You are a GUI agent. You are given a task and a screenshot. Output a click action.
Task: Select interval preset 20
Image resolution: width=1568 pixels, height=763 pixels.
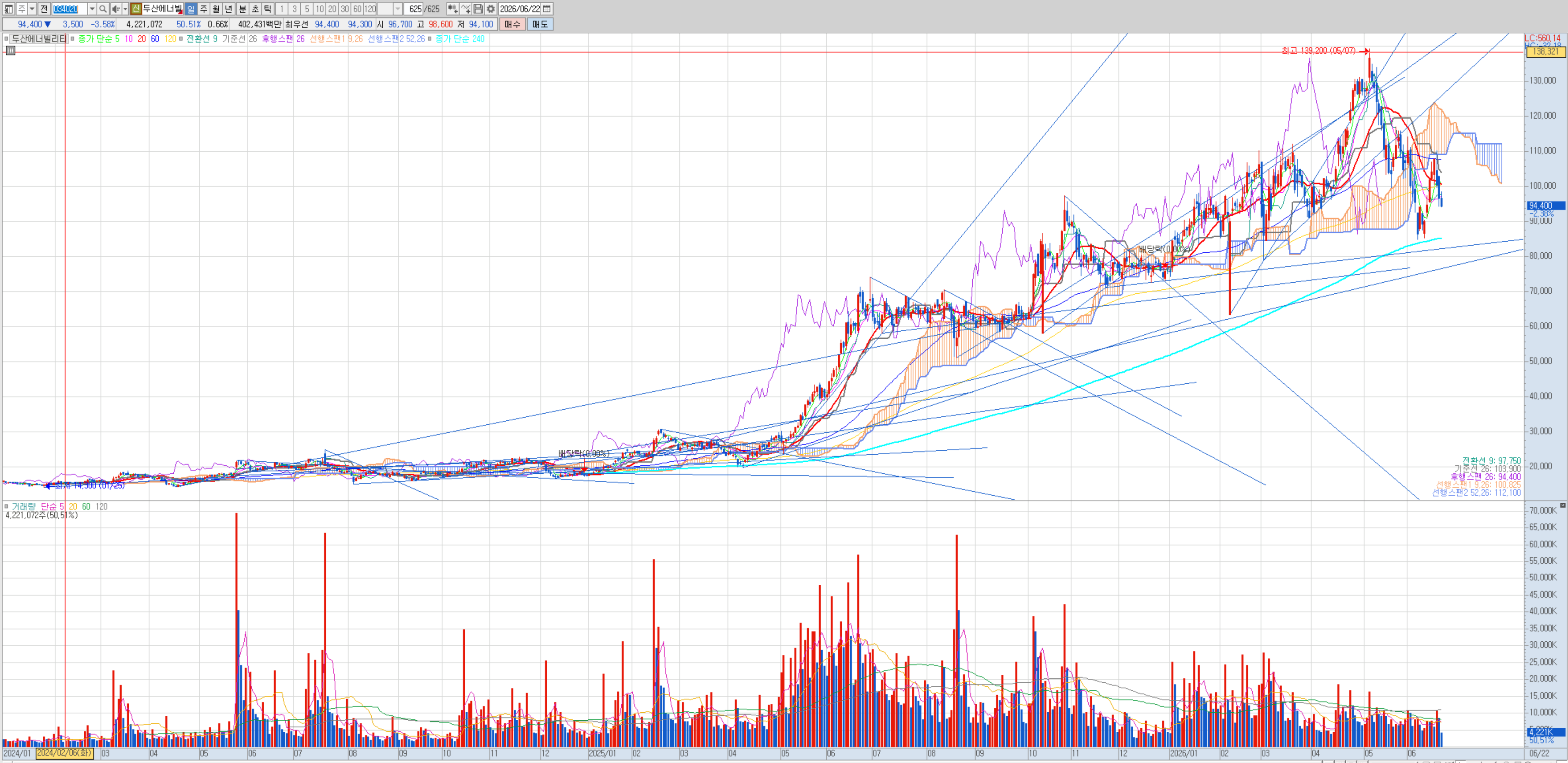(x=332, y=9)
